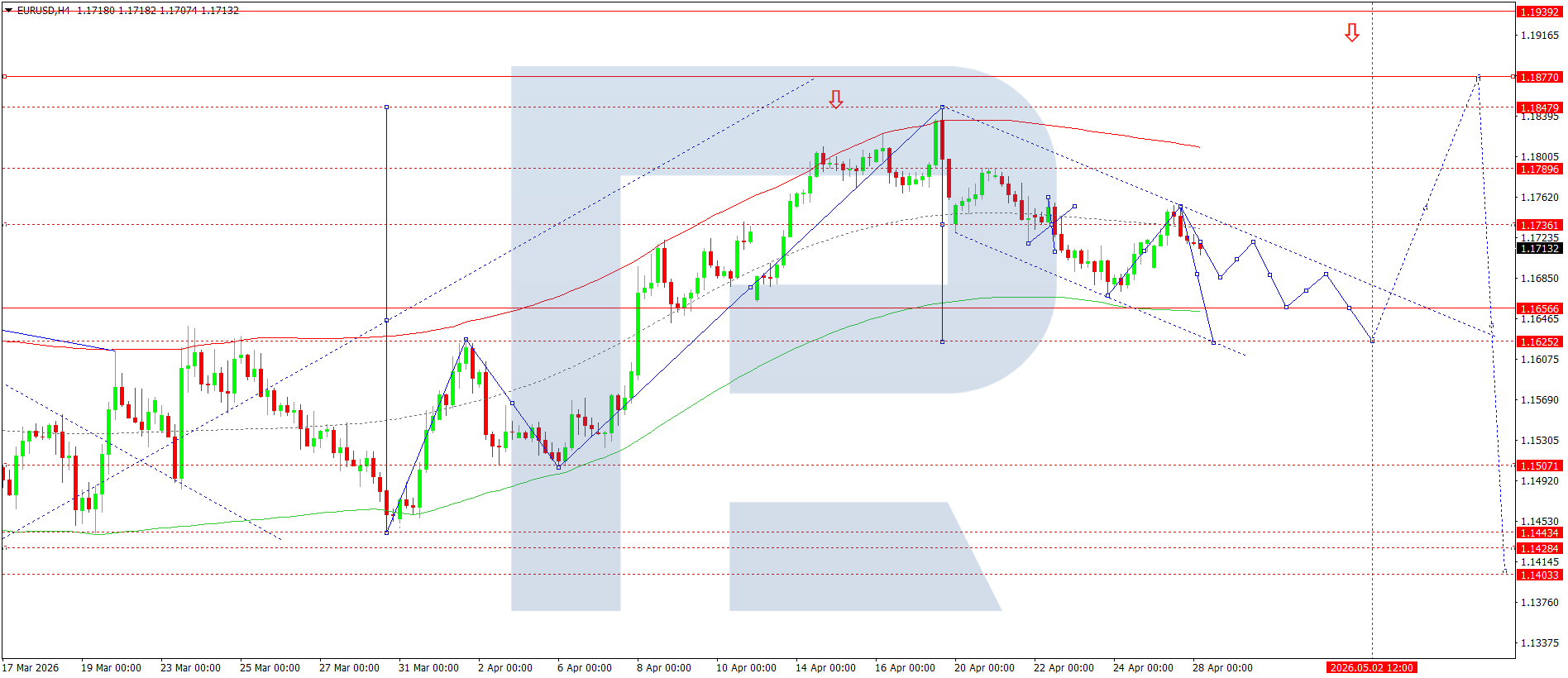Viewport: 1568px width, 678px height.
Task: Click the 1.17361 price level label
Action: click(x=1539, y=225)
